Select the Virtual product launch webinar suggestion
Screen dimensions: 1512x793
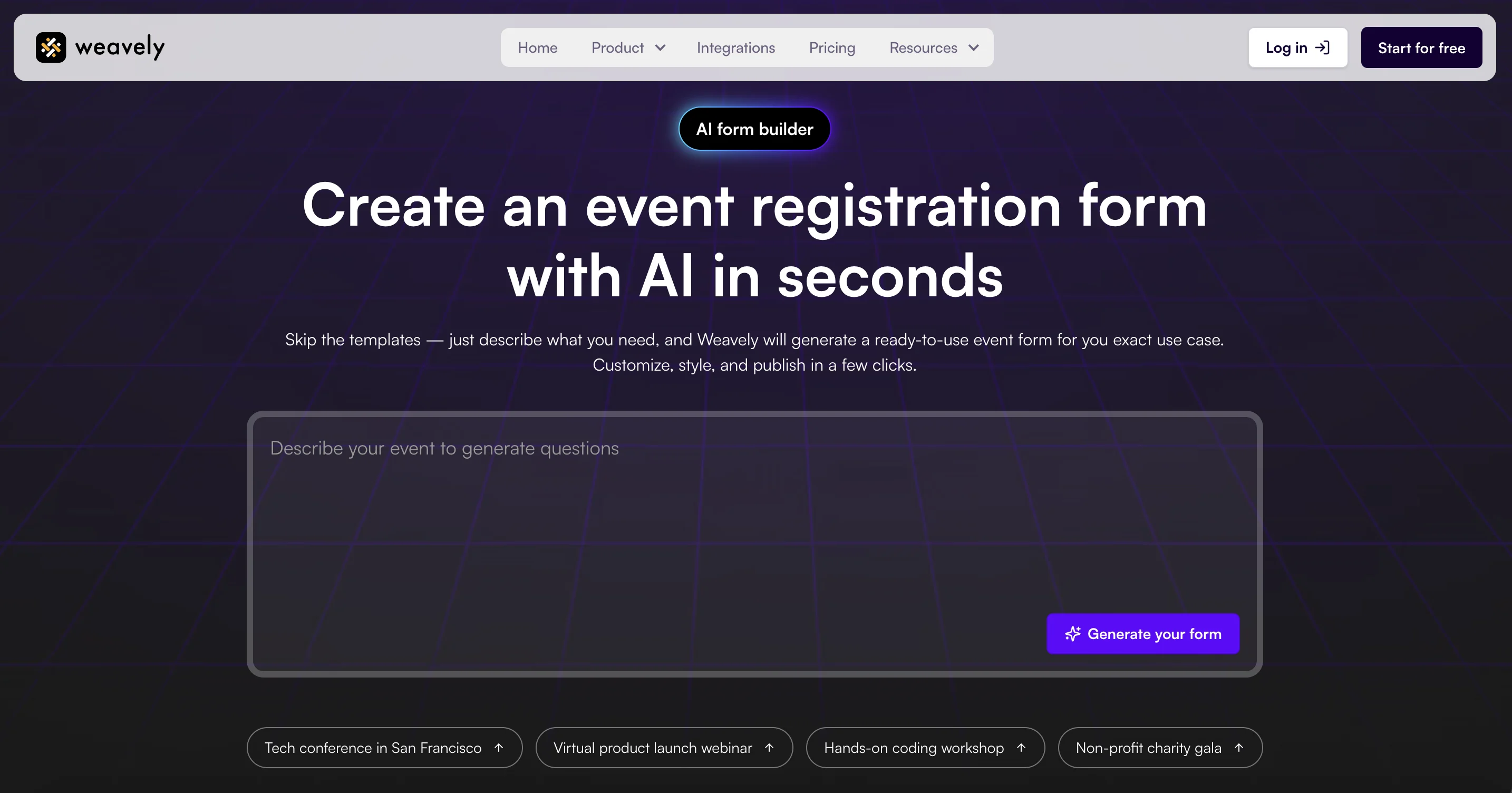(x=652, y=747)
